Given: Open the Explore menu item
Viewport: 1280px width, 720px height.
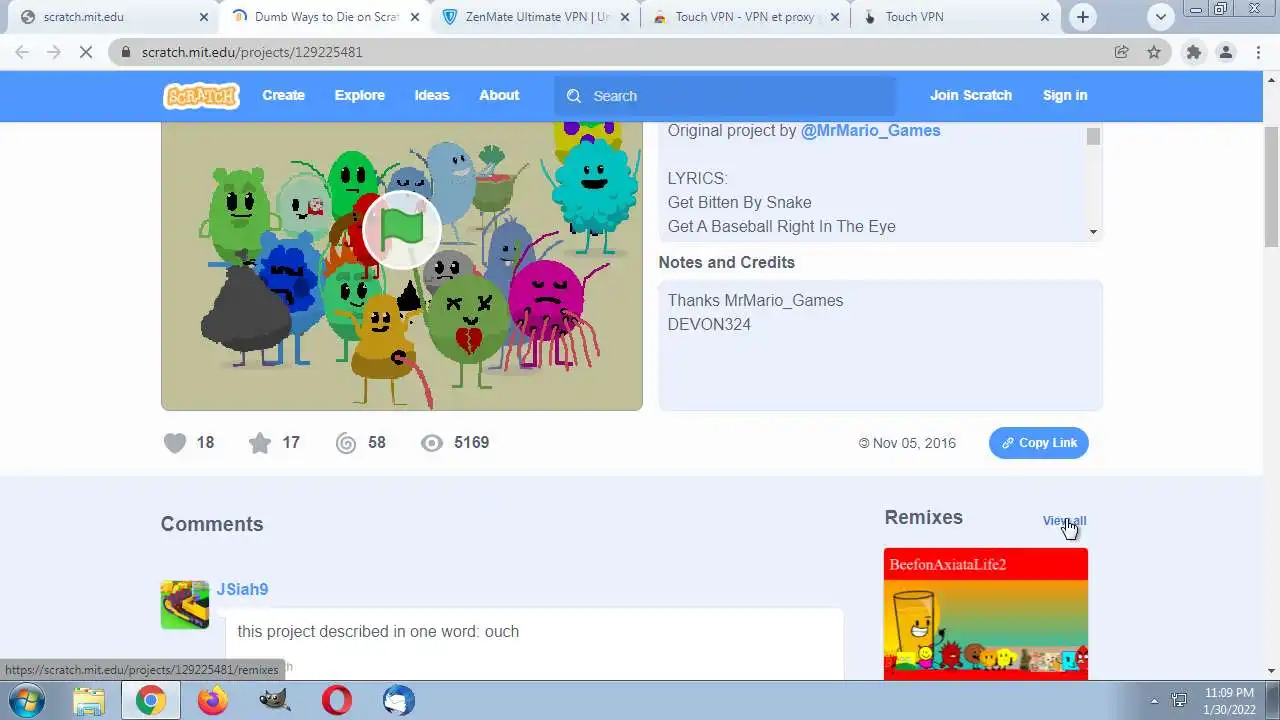Looking at the screenshot, I should tap(360, 95).
